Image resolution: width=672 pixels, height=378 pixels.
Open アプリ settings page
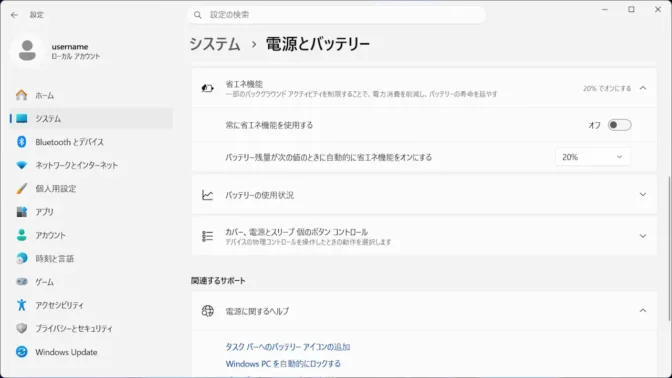[x=91, y=212]
